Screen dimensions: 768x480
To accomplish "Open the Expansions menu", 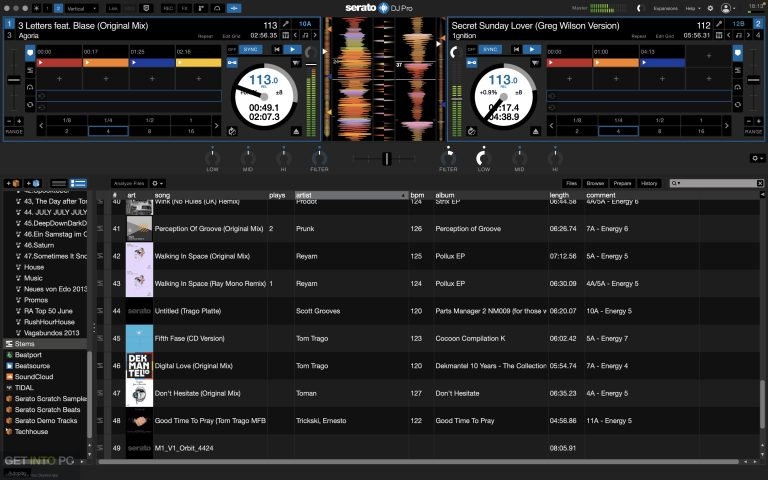I will [666, 8].
